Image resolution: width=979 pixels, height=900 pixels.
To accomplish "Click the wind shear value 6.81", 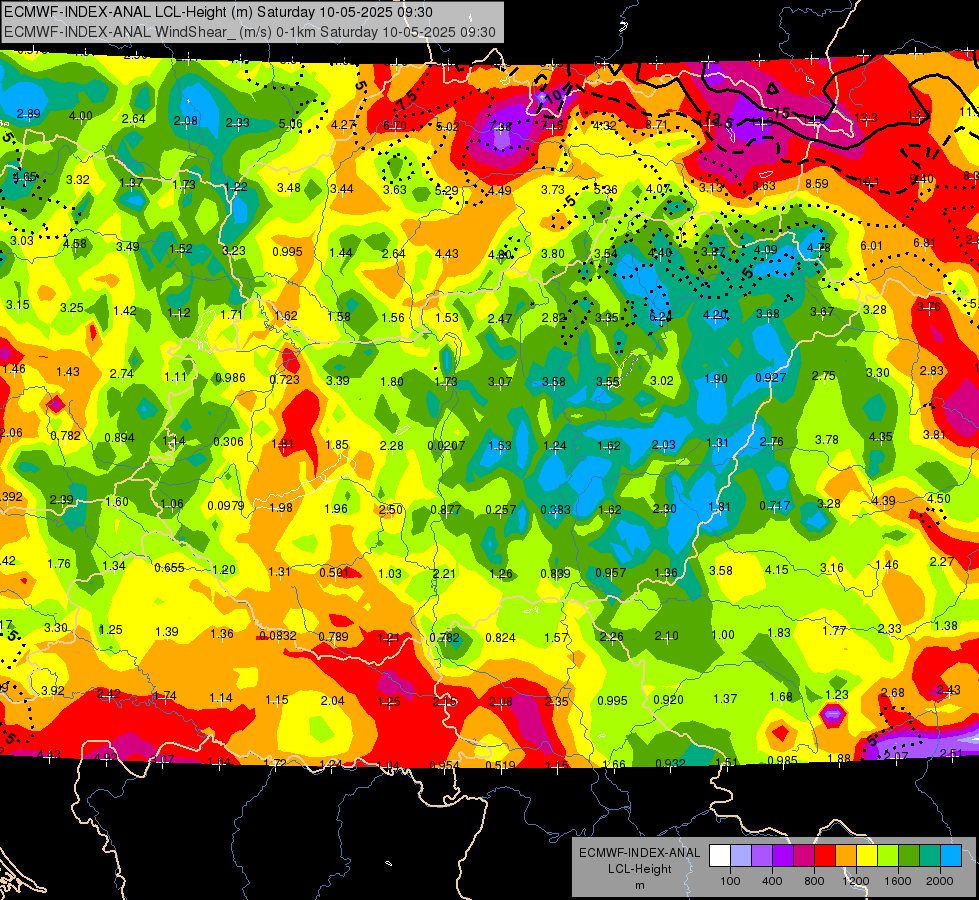I will coord(925,242).
